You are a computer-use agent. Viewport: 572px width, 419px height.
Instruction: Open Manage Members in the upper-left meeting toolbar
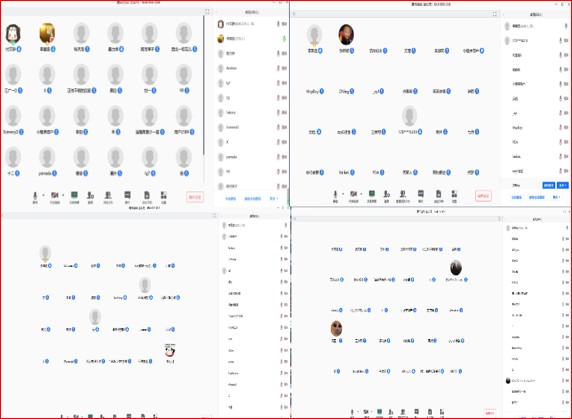pos(108,197)
